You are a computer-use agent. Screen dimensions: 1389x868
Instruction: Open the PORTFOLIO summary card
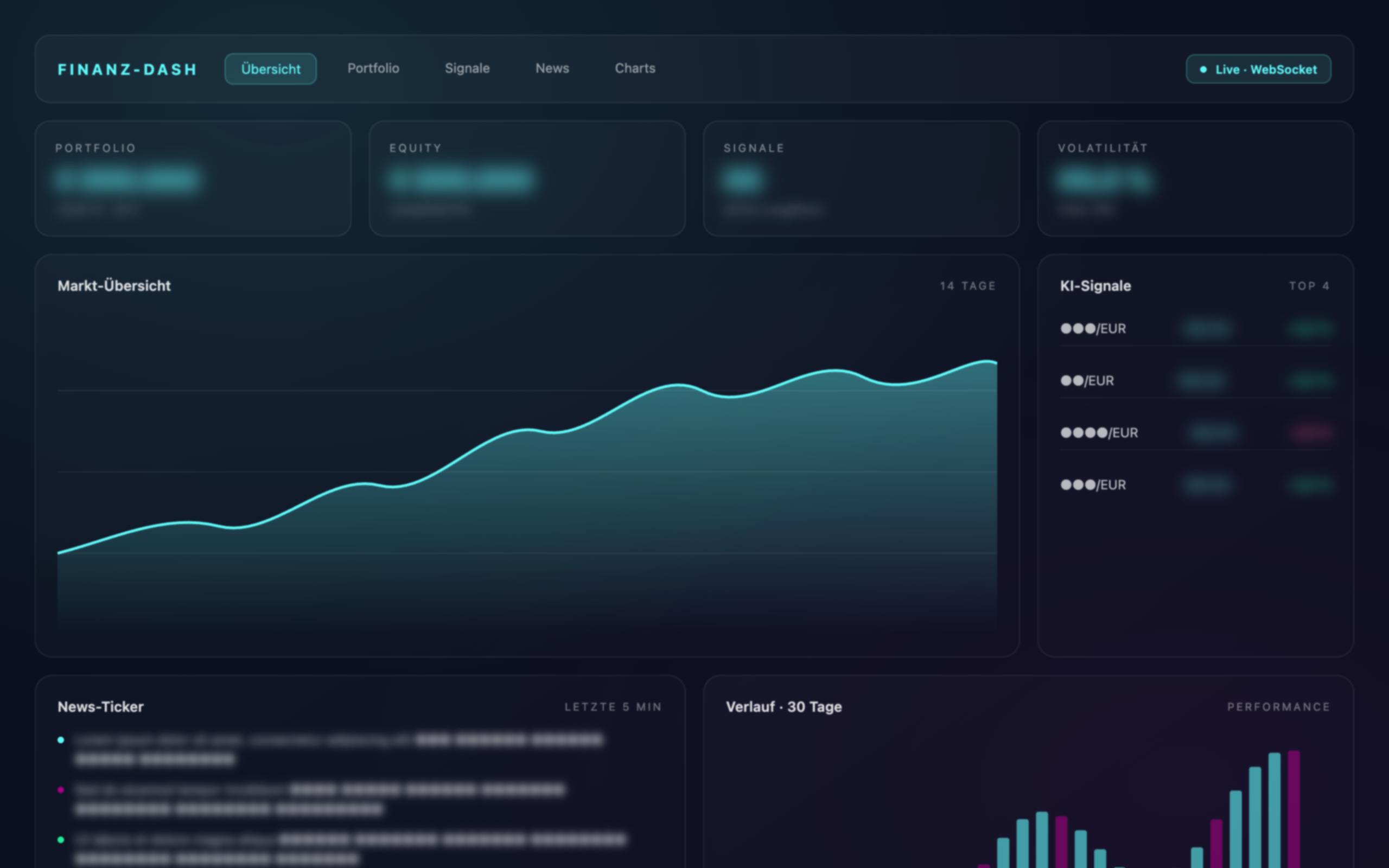pyautogui.click(x=193, y=178)
